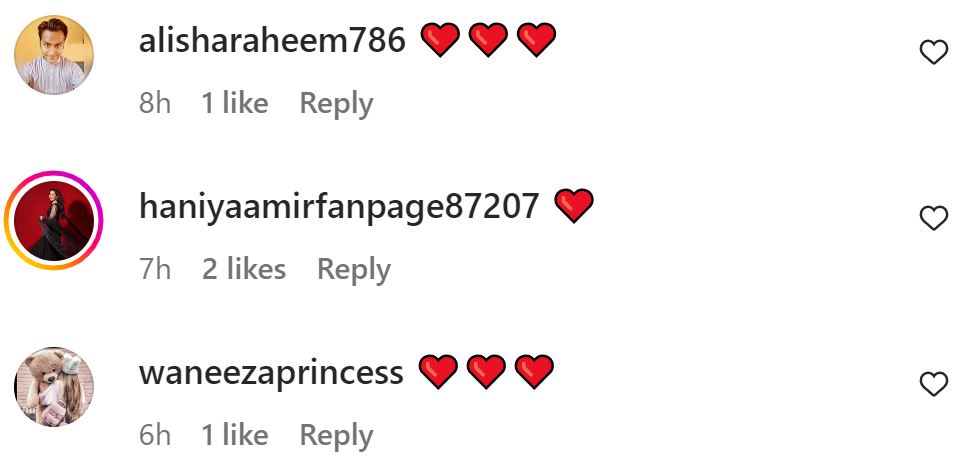Reply to alisharaheem786's comment

pos(336,104)
